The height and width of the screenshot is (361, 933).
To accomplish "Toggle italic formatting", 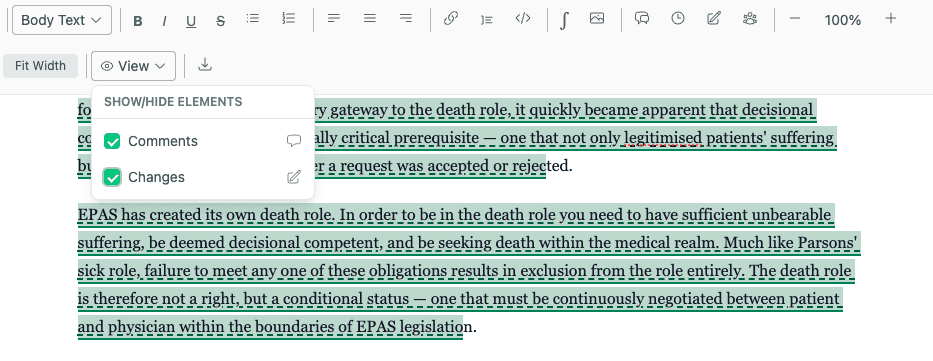I will click(164, 21).
